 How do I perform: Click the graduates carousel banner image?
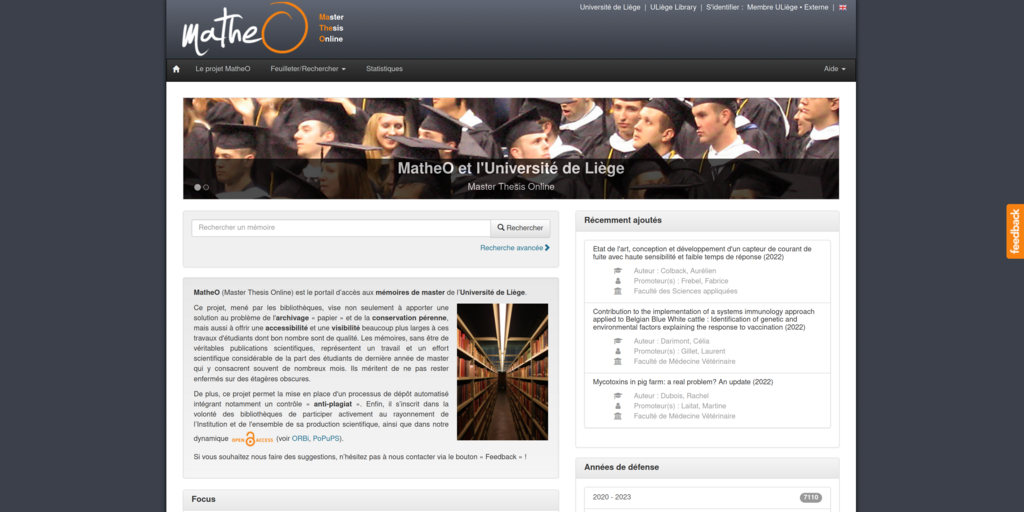[511, 148]
